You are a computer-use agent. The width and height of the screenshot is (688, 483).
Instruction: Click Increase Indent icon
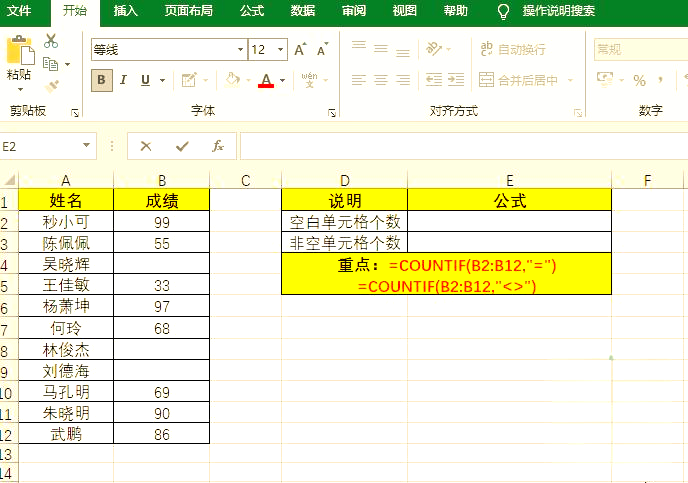[456, 80]
